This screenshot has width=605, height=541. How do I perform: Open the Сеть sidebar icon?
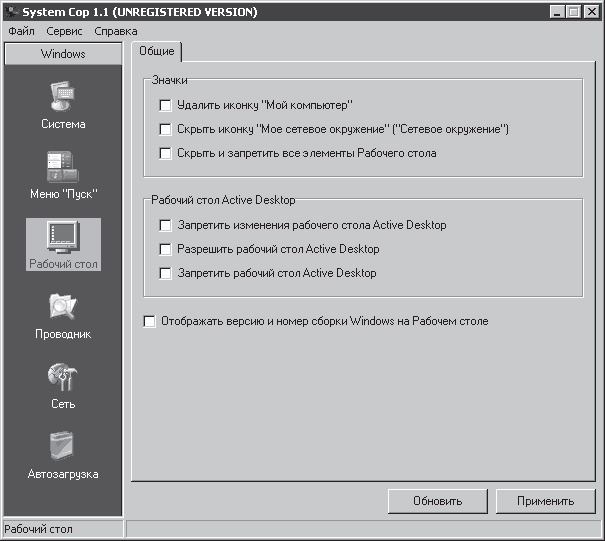point(63,378)
